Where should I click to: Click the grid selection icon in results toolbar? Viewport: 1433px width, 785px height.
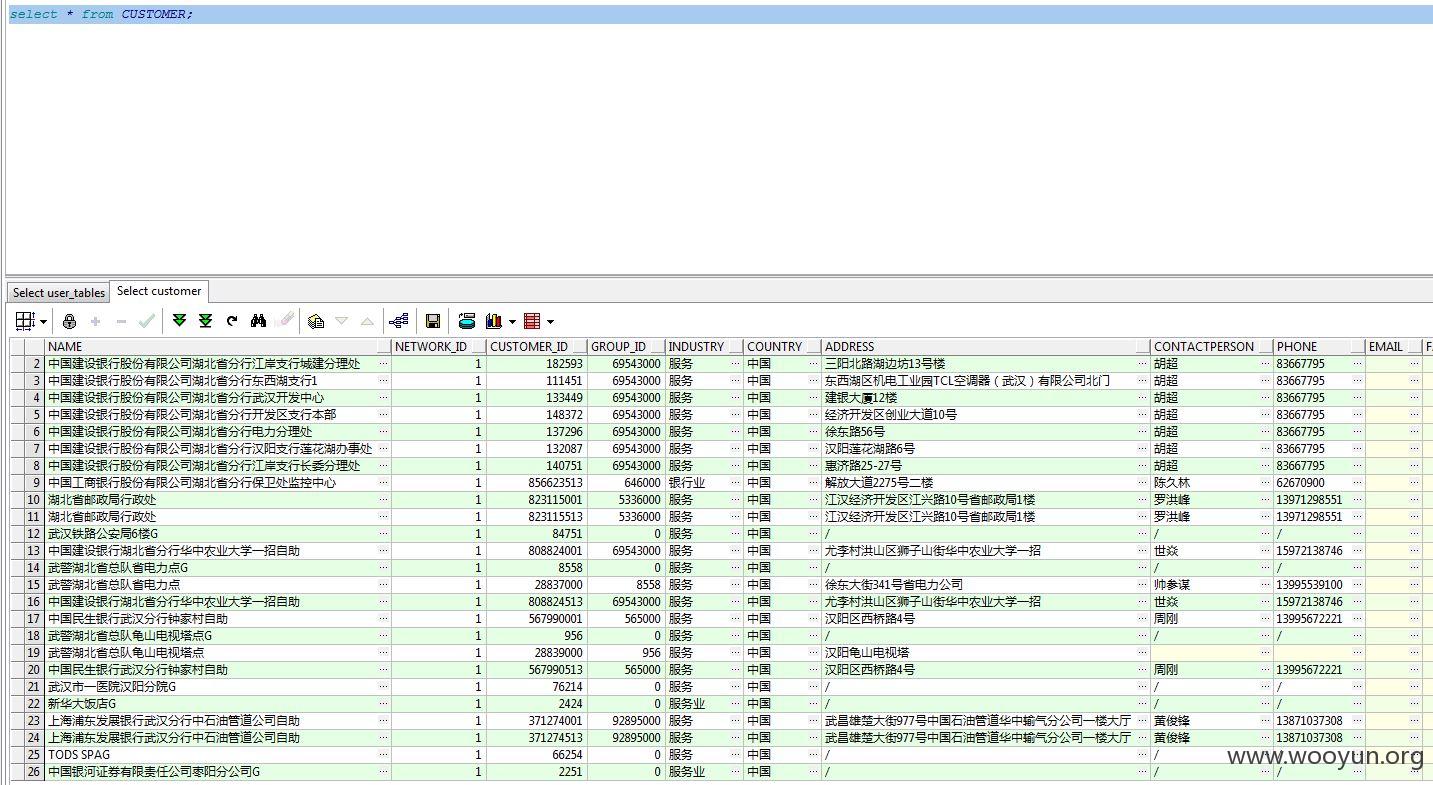(x=25, y=321)
